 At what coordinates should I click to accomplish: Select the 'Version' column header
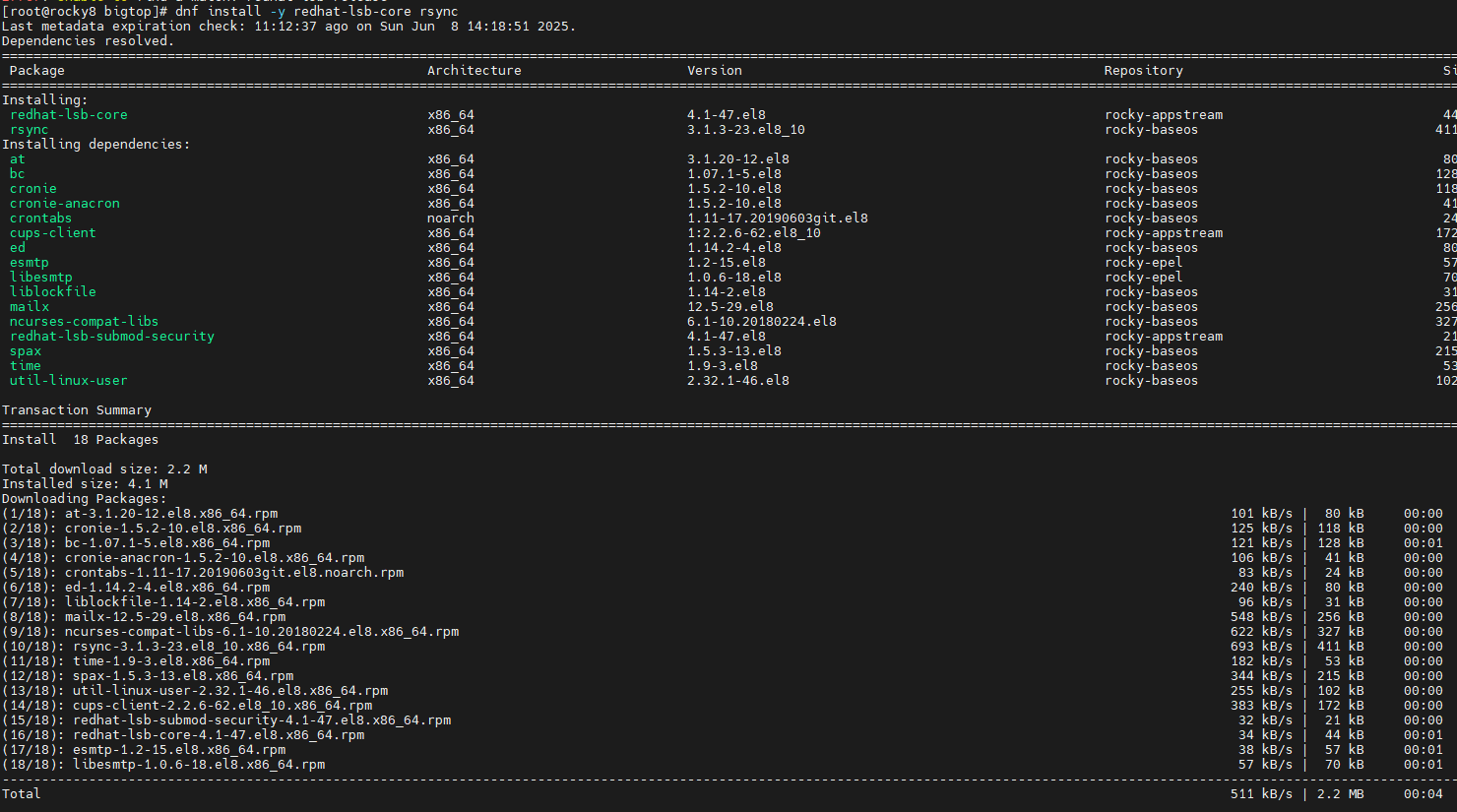[715, 71]
